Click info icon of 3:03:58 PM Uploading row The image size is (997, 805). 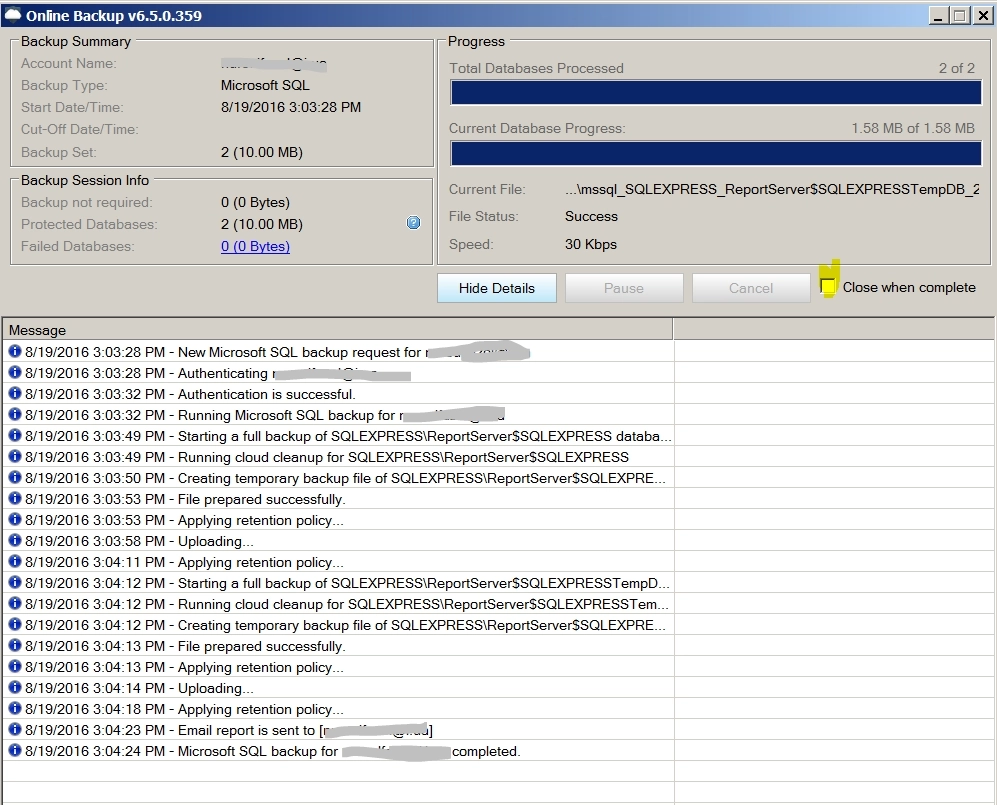[x=15, y=540]
